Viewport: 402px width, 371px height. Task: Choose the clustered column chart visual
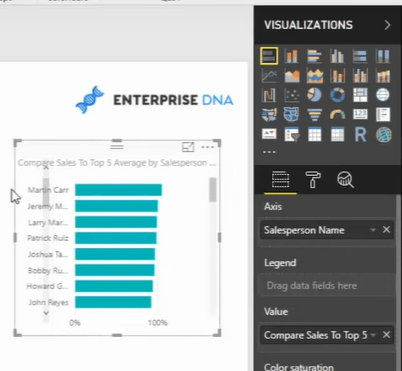point(337,56)
